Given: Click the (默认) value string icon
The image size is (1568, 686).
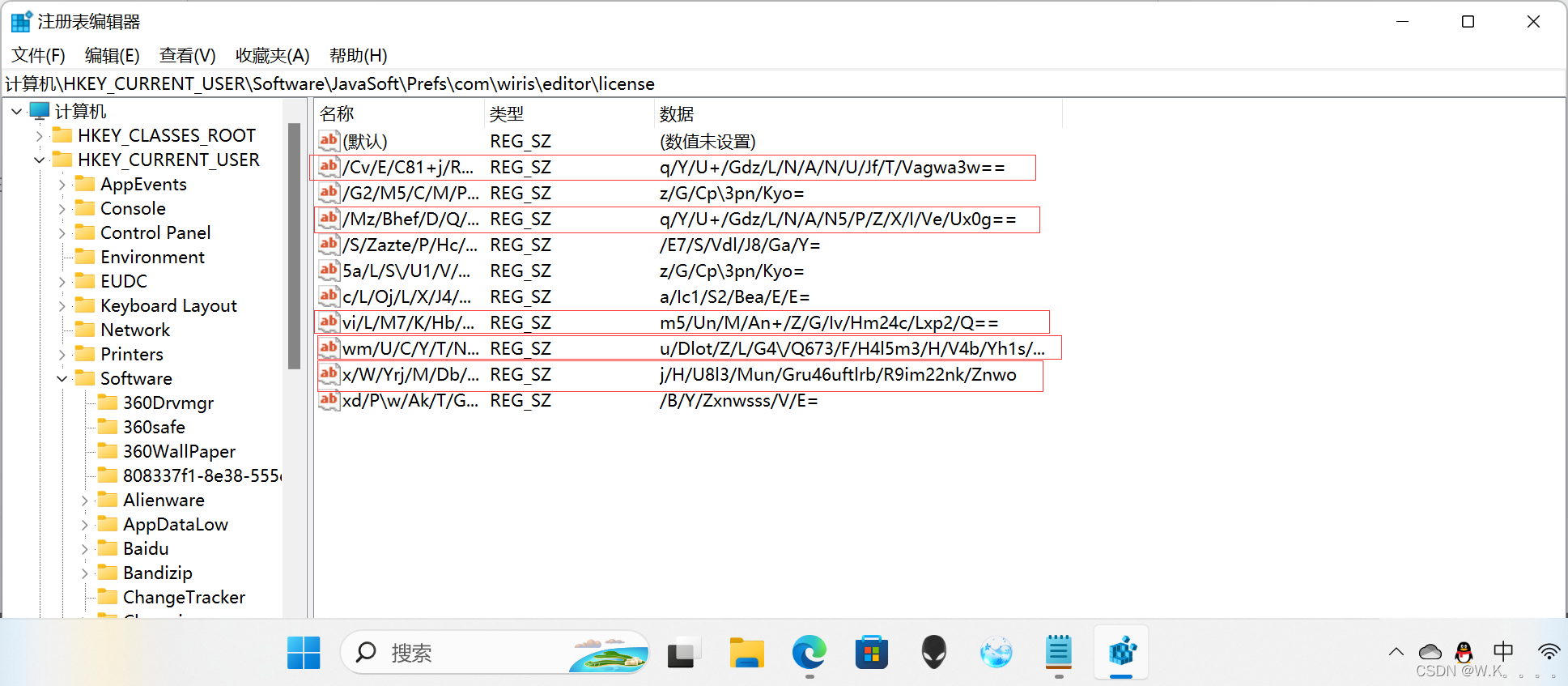Looking at the screenshot, I should point(329,140).
